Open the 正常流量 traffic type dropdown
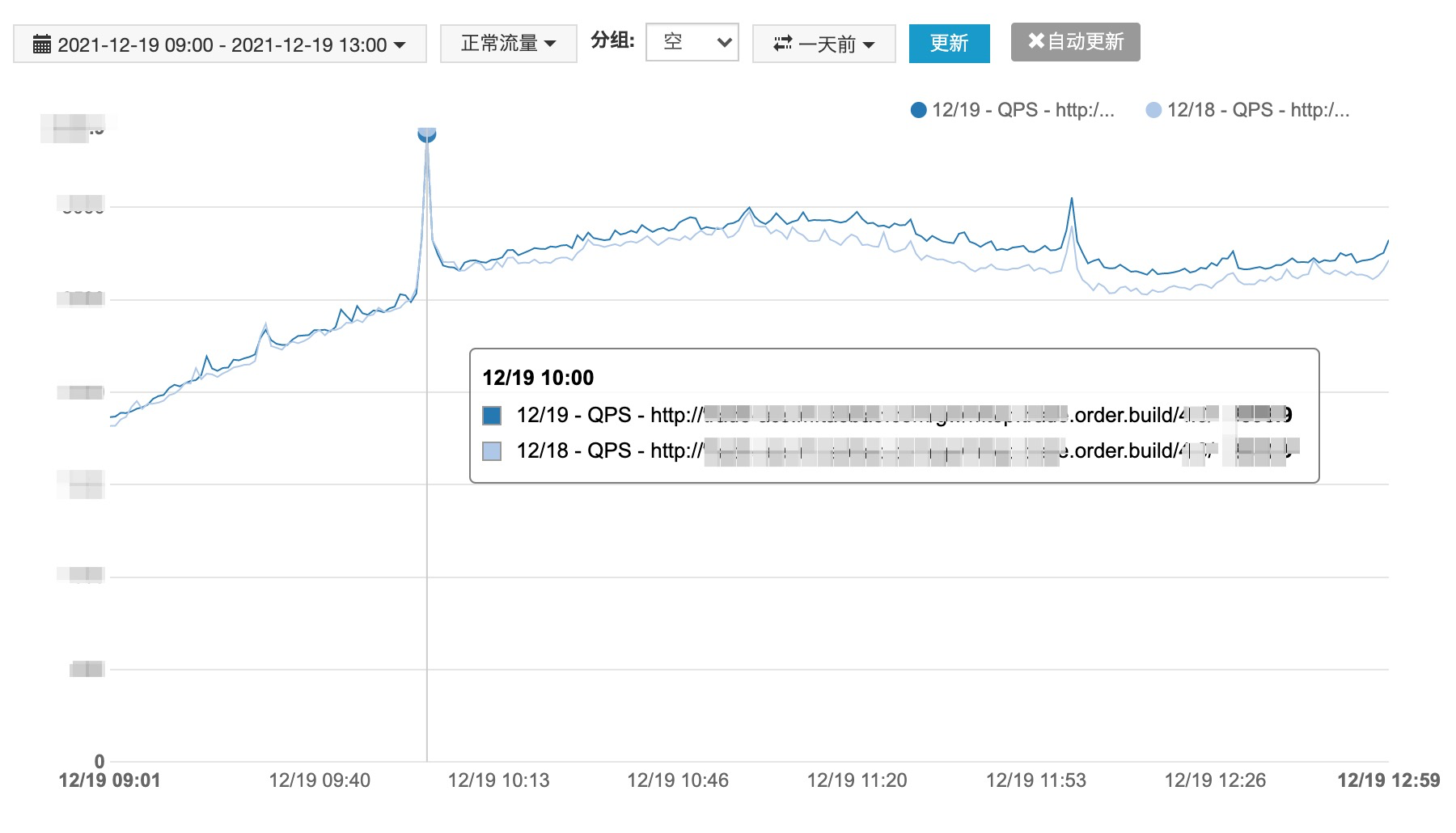Viewport: 1456px width, 833px height. (506, 44)
